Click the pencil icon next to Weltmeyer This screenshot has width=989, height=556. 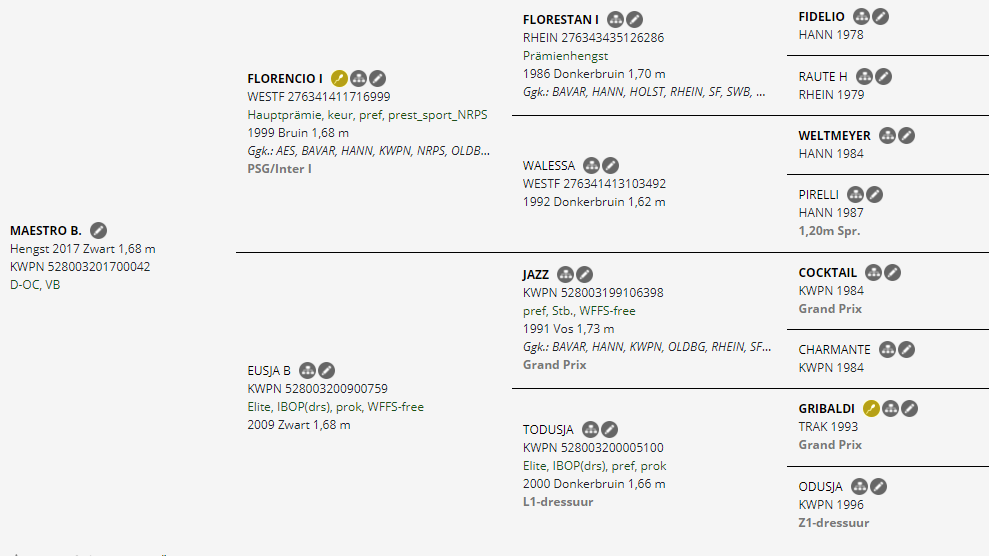click(907, 135)
